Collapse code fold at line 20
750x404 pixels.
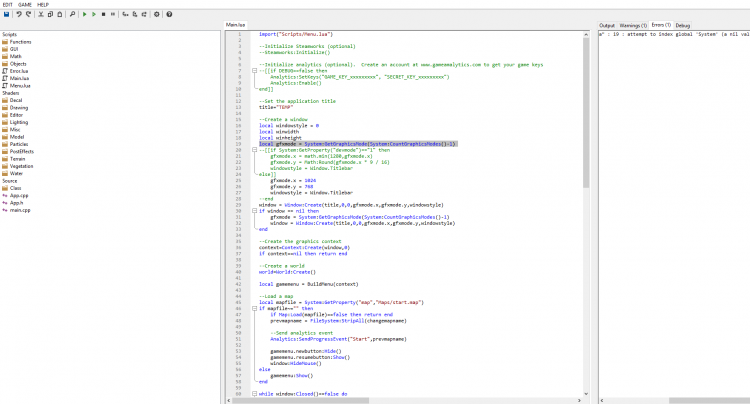[252, 150]
